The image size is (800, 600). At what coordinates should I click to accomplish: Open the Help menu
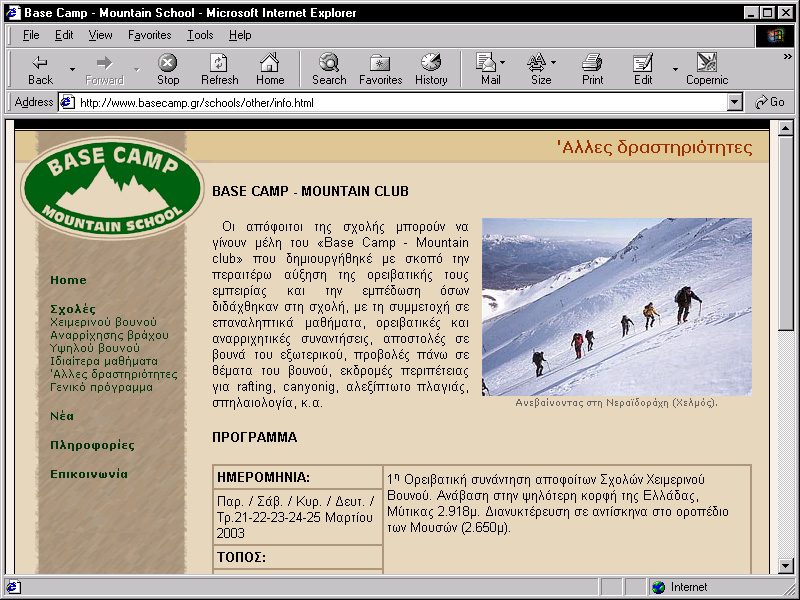[x=240, y=35]
